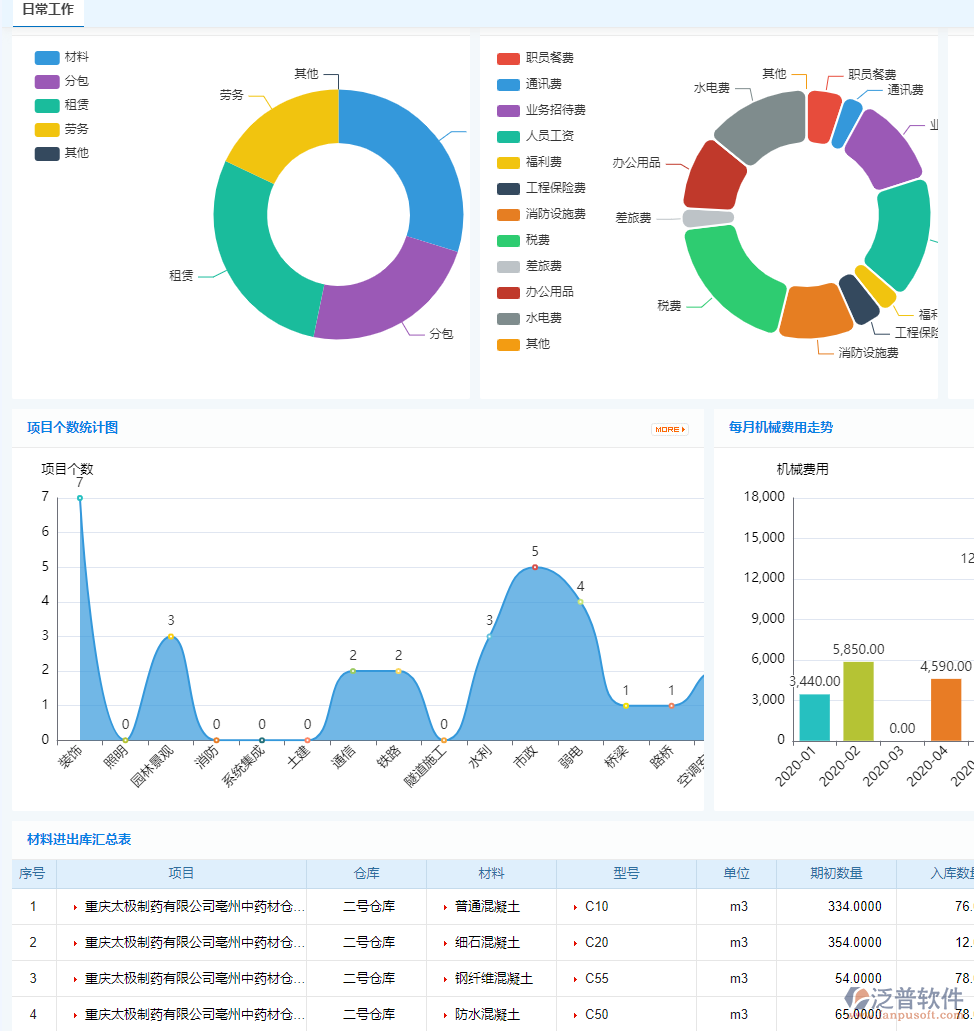Click red arrow icon before C20
The image size is (974, 1031).
pos(575,943)
